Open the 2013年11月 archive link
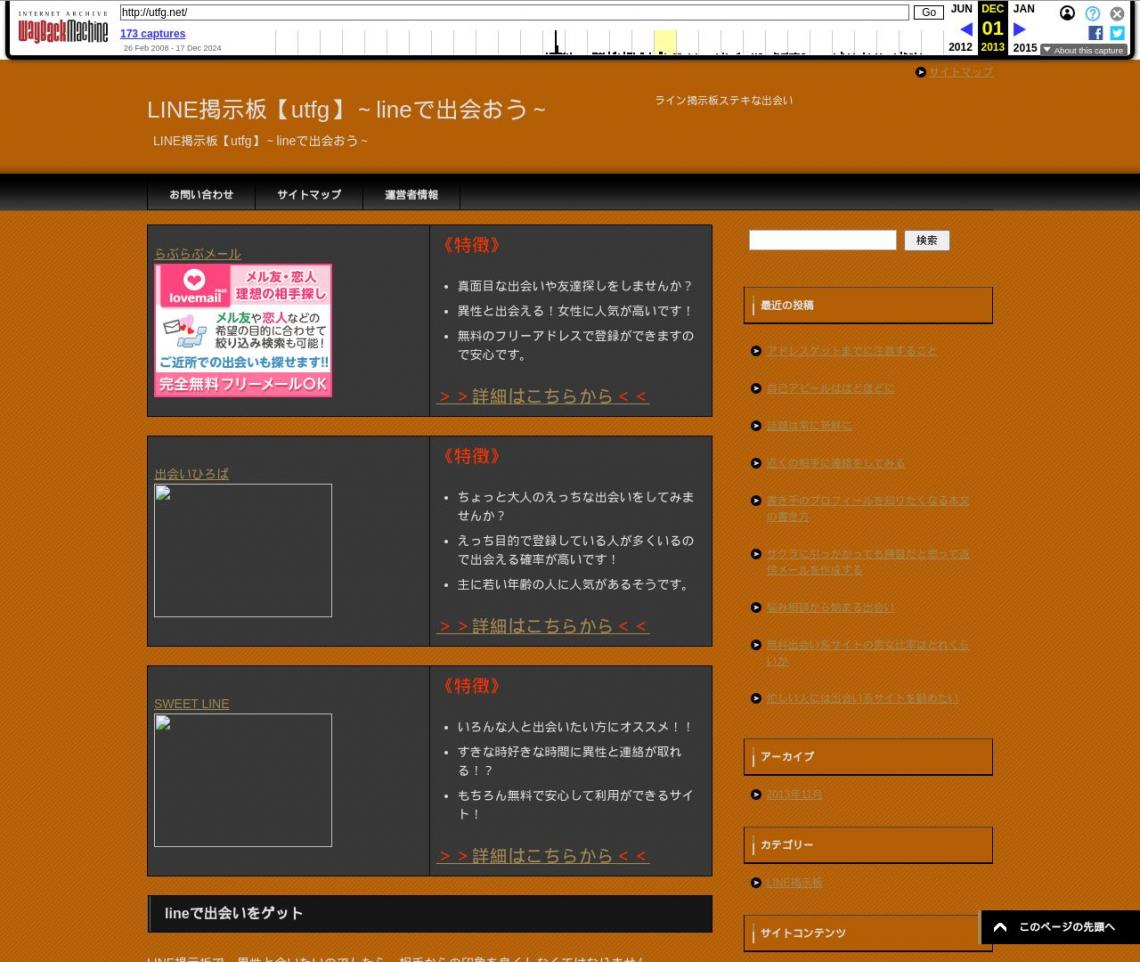Viewport: 1140px width, 962px height. pyautogui.click(x=794, y=795)
